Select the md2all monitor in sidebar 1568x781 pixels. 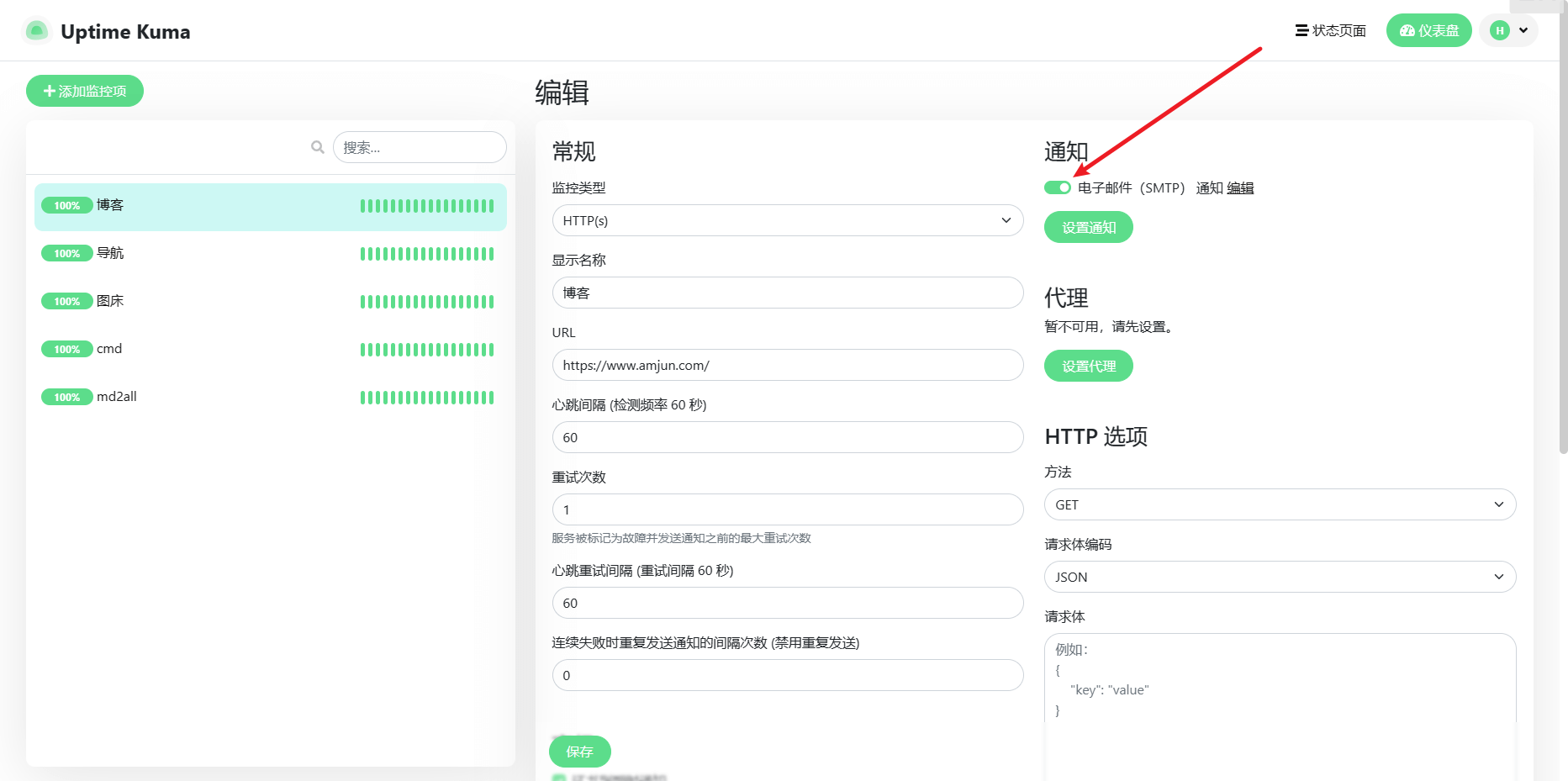click(x=115, y=396)
